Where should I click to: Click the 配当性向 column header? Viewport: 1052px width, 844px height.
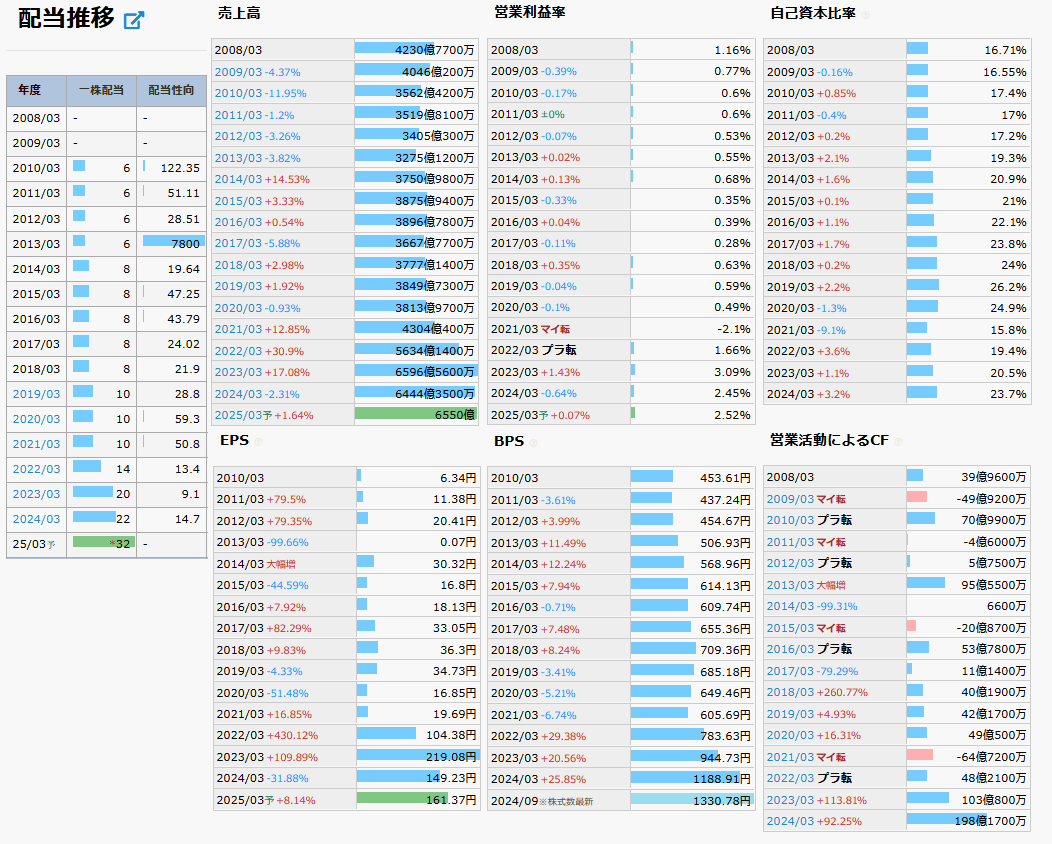tap(171, 90)
